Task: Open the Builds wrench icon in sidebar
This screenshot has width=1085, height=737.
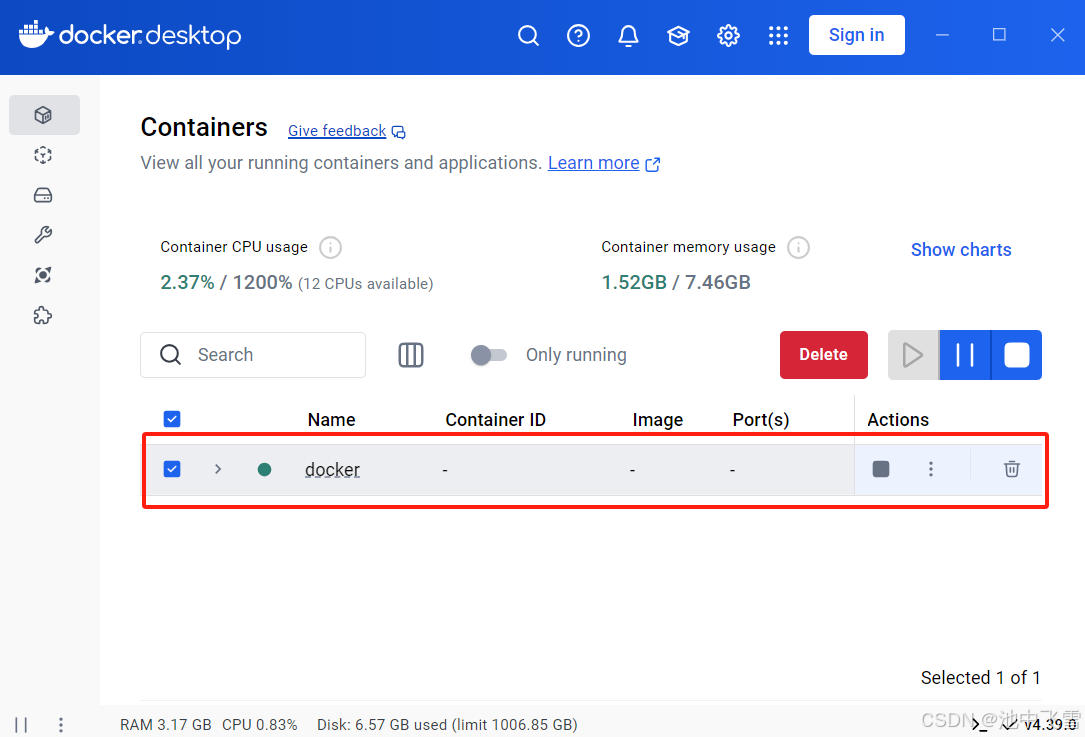Action: pyautogui.click(x=43, y=235)
